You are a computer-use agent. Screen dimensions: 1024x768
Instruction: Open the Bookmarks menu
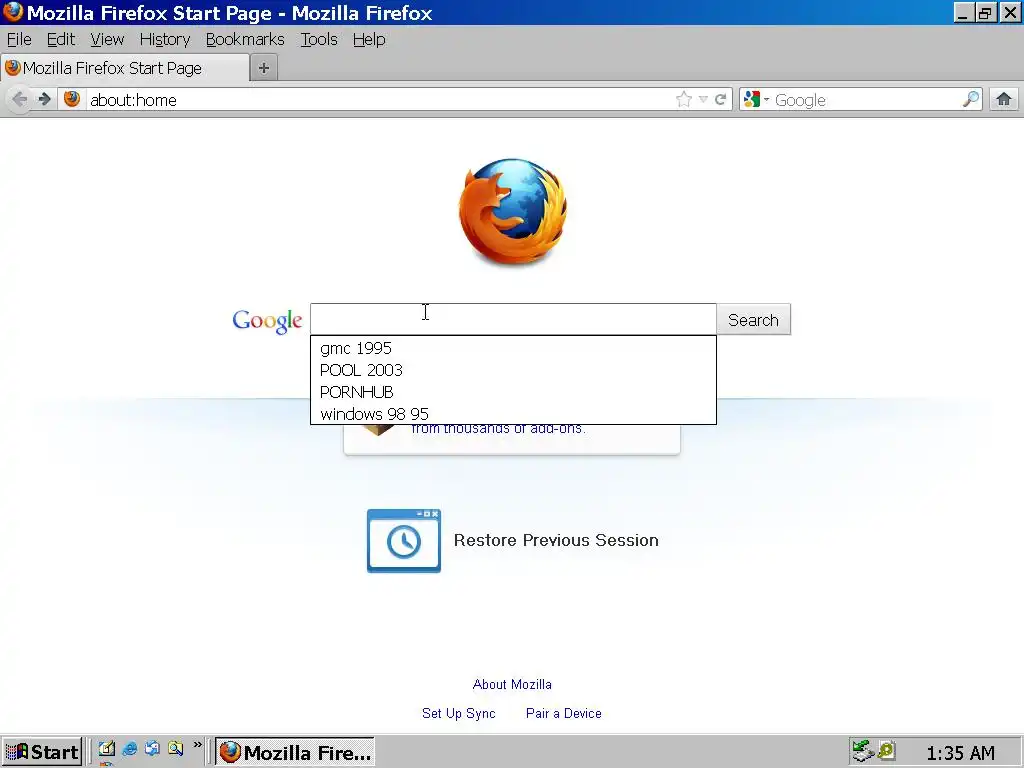point(245,39)
